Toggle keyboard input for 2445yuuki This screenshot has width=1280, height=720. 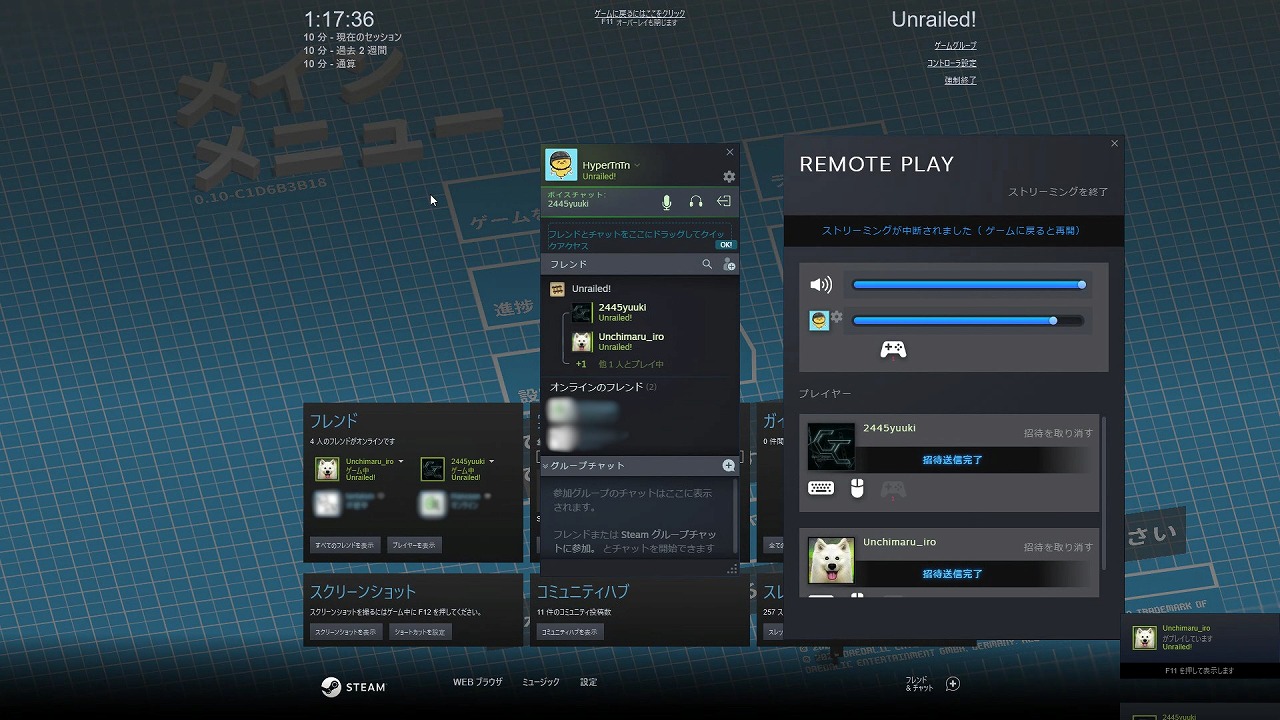[x=821, y=489]
